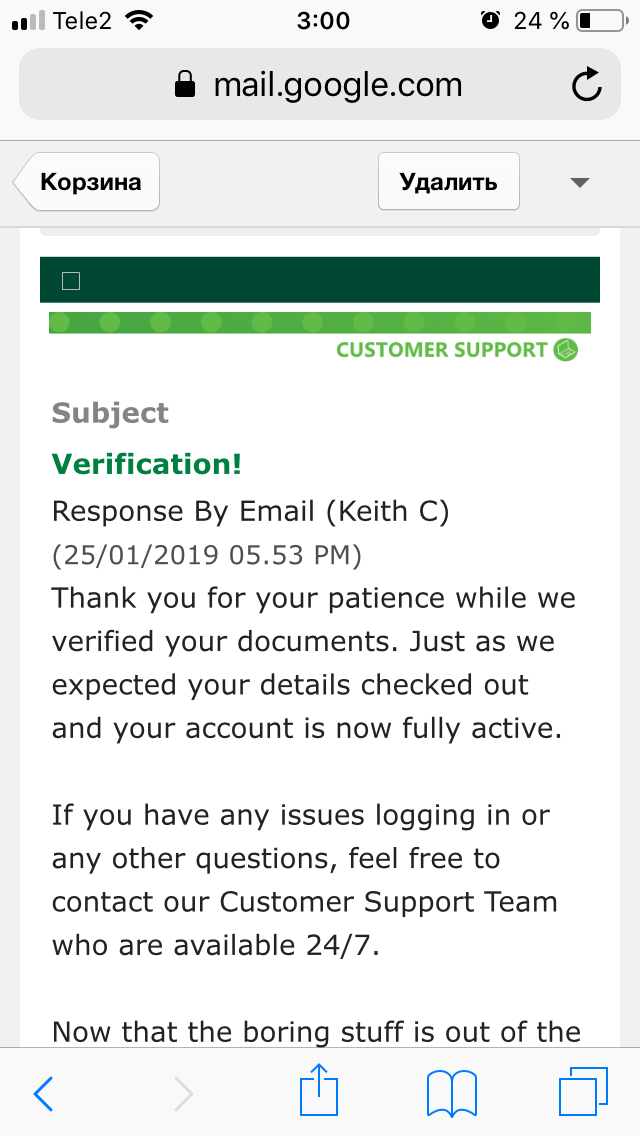Image resolution: width=640 pixels, height=1136 pixels.
Task: Tap the mail.google.com address field
Action: tap(320, 85)
